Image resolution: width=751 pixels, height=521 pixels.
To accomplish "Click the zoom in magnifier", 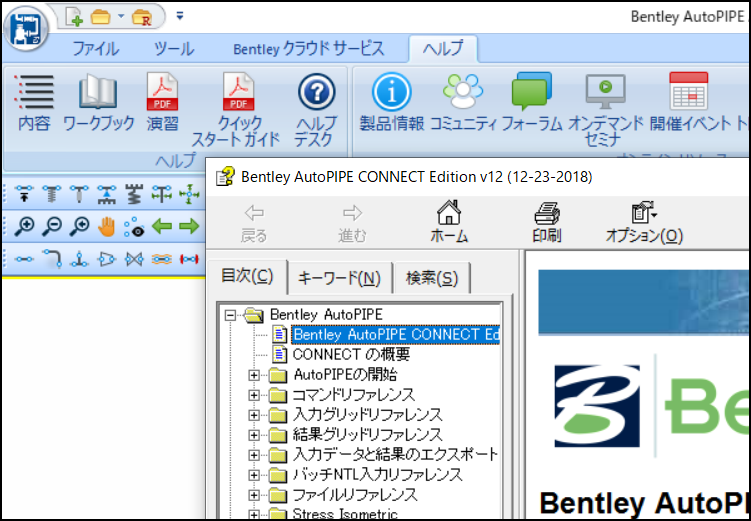I will [x=24, y=226].
